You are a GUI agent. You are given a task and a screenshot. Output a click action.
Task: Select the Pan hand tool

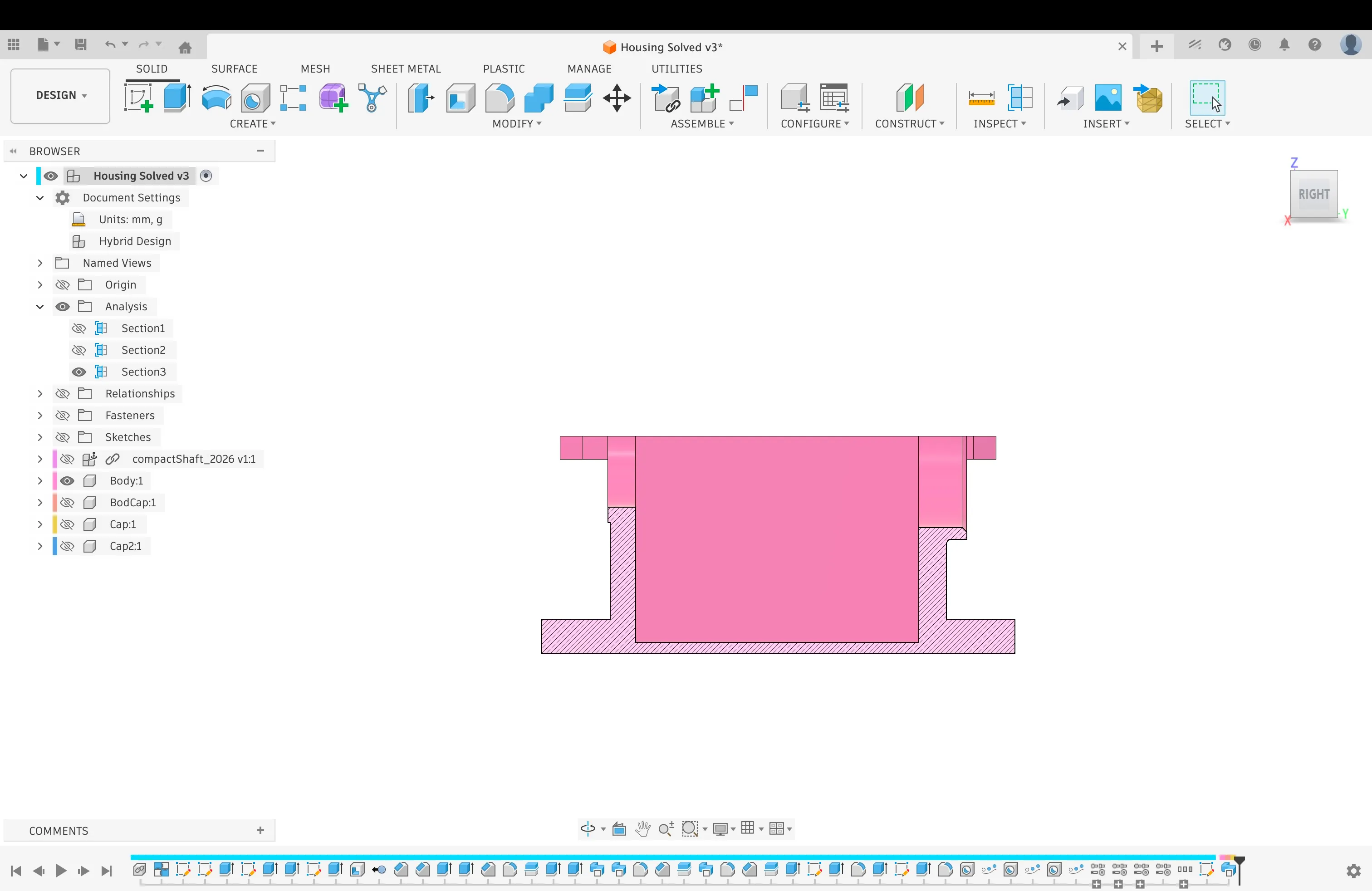coord(642,829)
